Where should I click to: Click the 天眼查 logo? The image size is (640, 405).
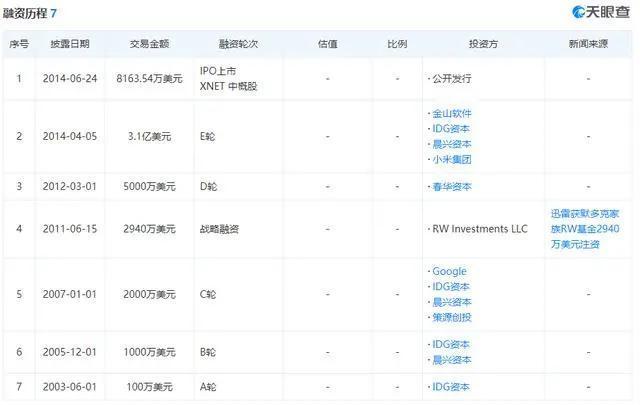tap(601, 12)
